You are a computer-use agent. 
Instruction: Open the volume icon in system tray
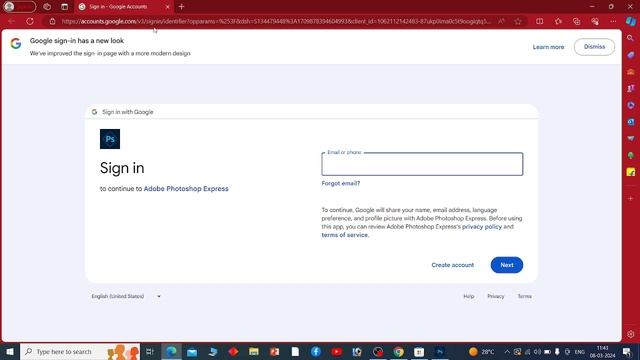point(537,351)
